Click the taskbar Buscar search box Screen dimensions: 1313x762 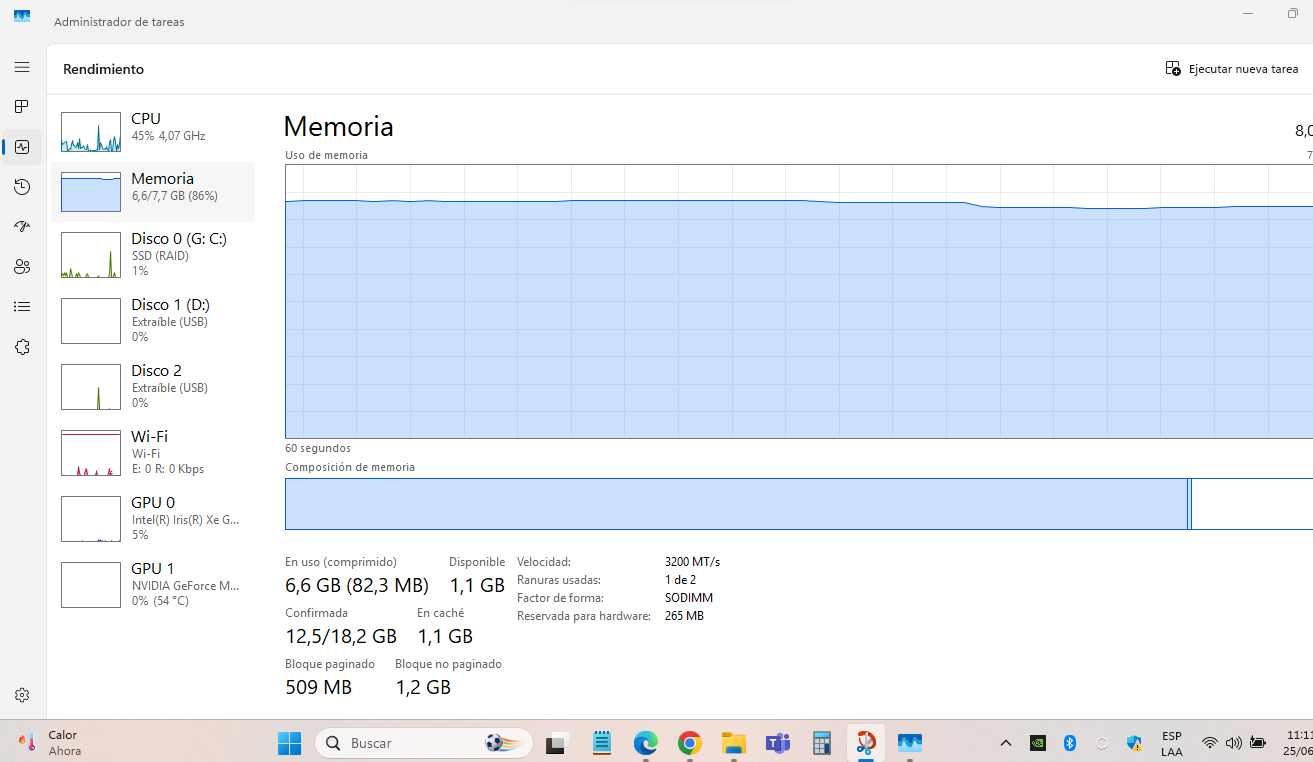pos(424,743)
